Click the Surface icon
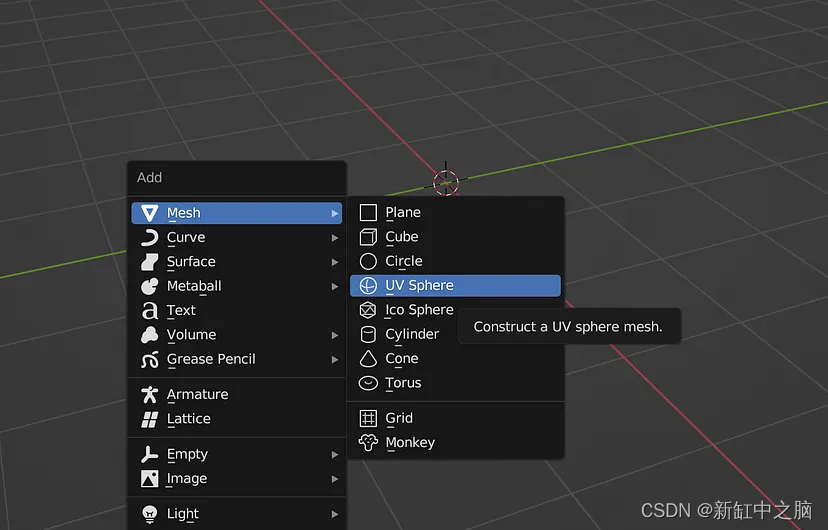Image resolution: width=828 pixels, height=530 pixels. 149,262
